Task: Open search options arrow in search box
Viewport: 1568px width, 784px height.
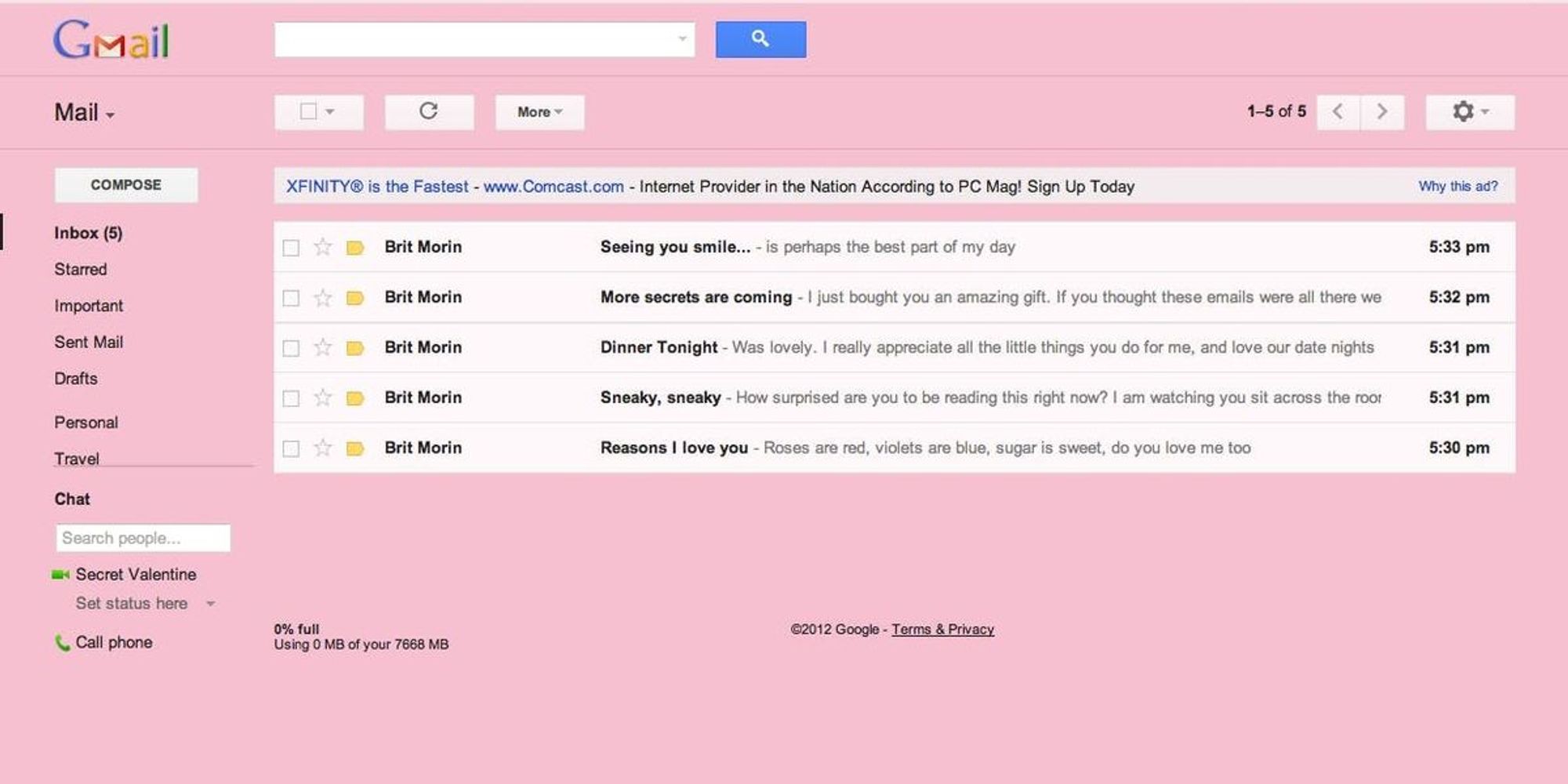Action: (682, 39)
